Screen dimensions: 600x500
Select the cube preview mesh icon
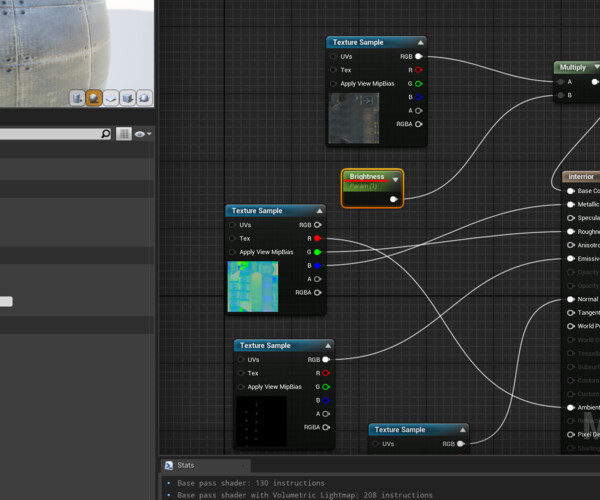click(127, 98)
